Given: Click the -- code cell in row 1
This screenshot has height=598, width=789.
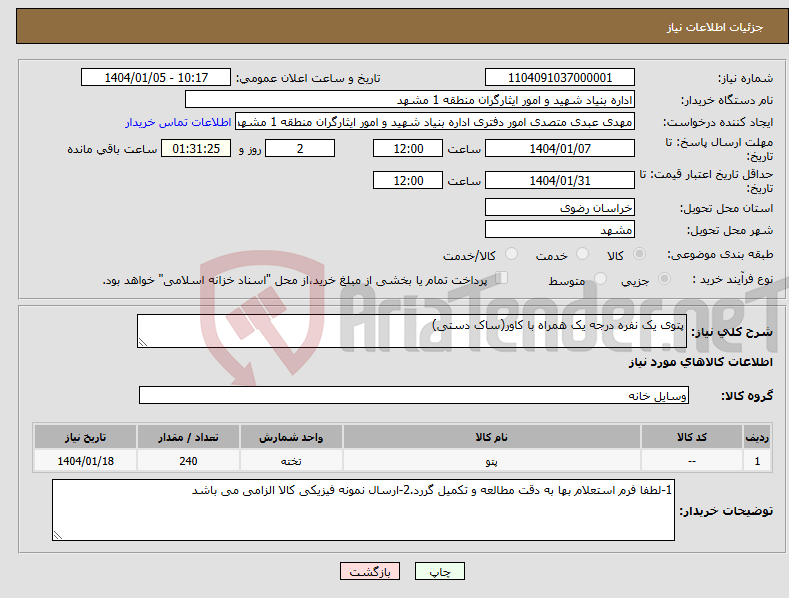Looking at the screenshot, I should pyautogui.click(x=692, y=461).
